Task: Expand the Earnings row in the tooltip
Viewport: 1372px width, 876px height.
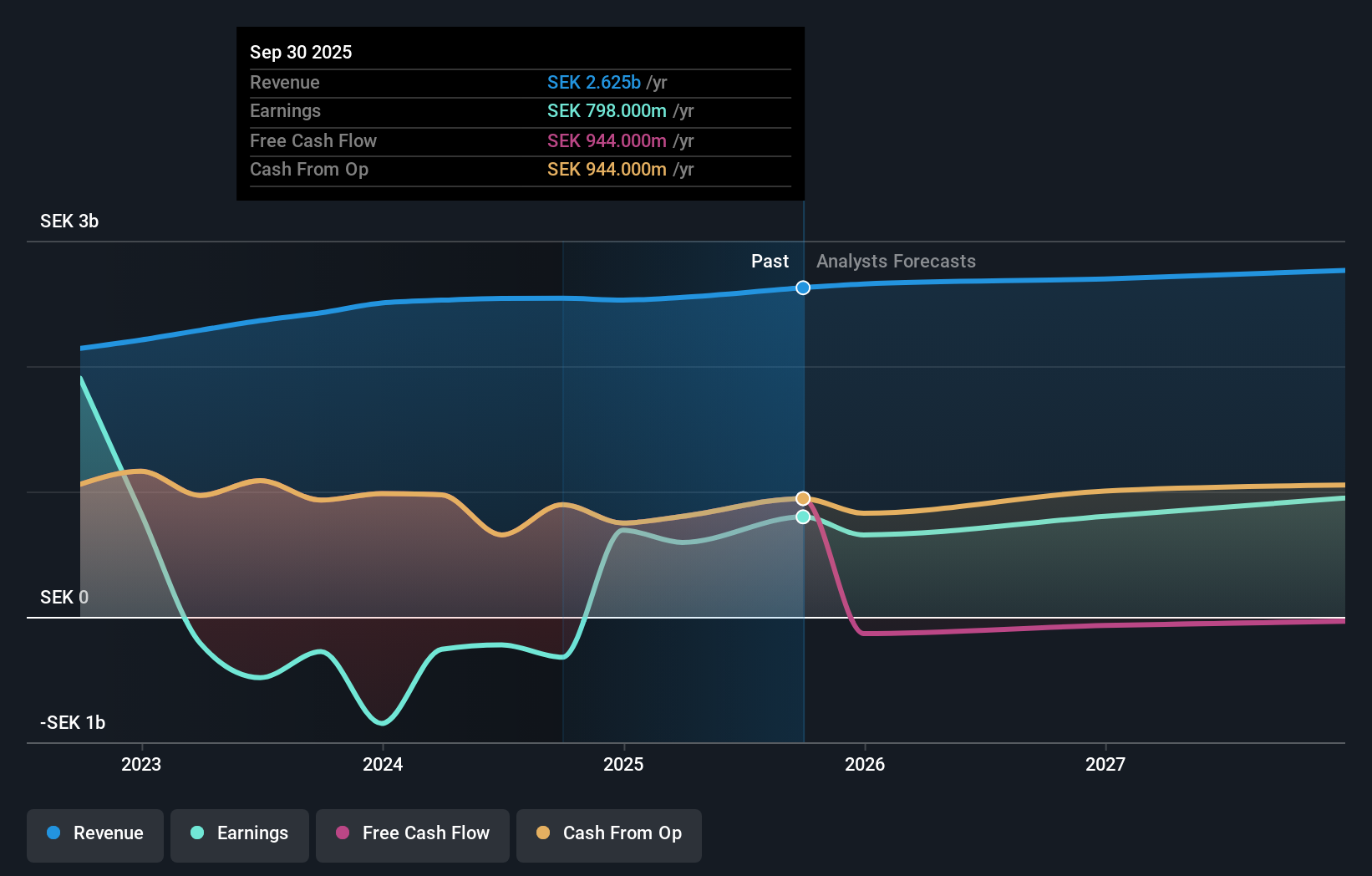Action: [520, 110]
